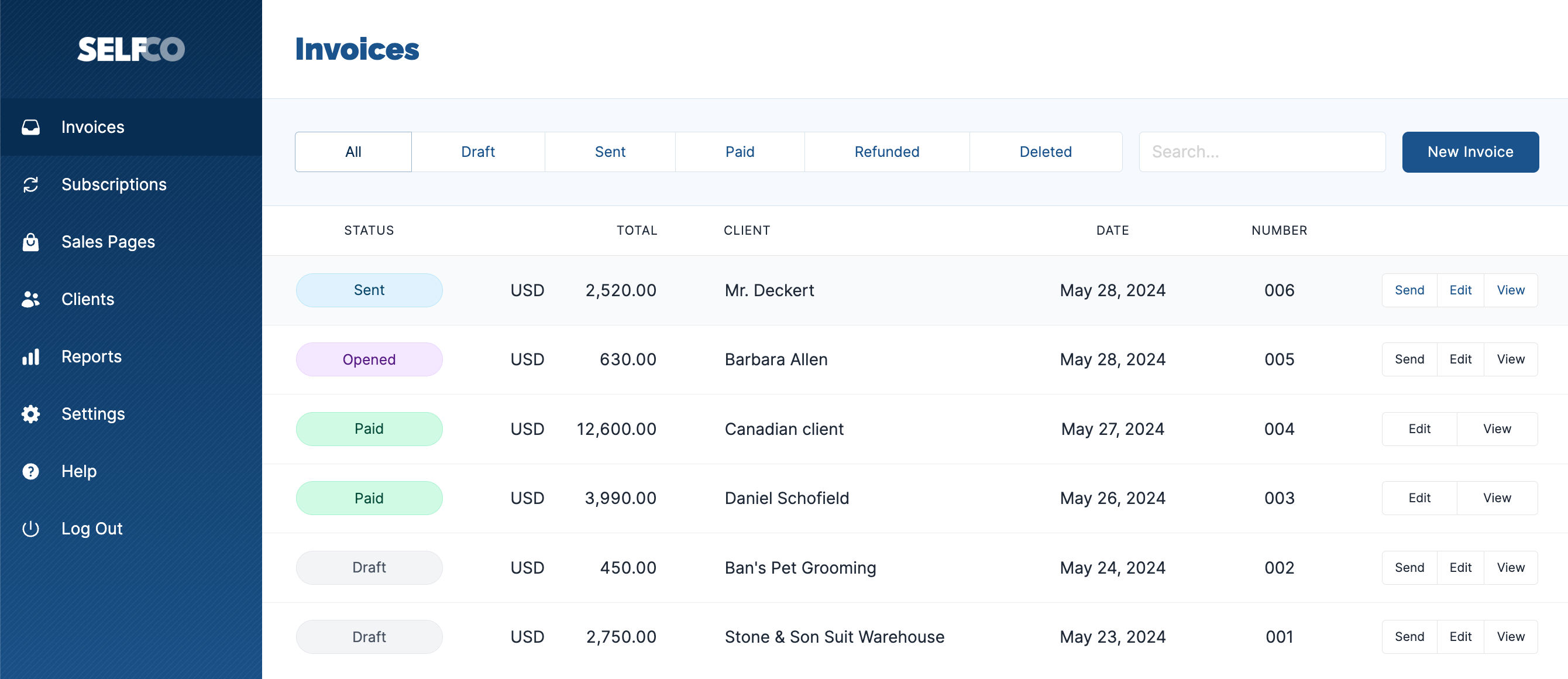This screenshot has width=1568, height=679.
Task: Send invoice 006 for Mr. Deckert
Action: tap(1410, 290)
